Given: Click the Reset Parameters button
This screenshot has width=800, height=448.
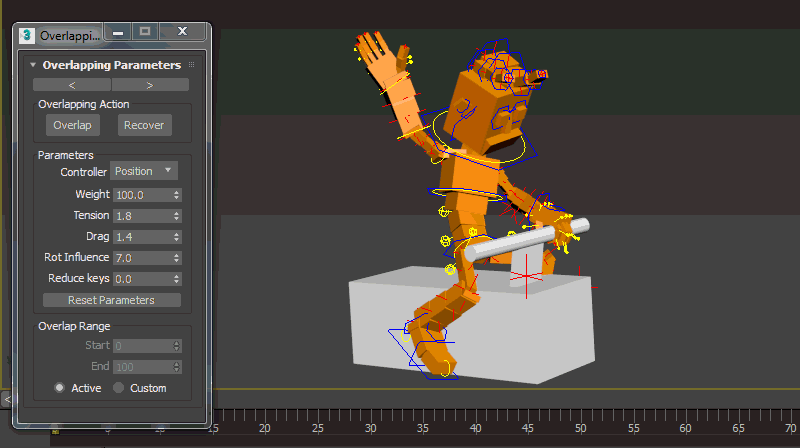Looking at the screenshot, I should pos(111,300).
